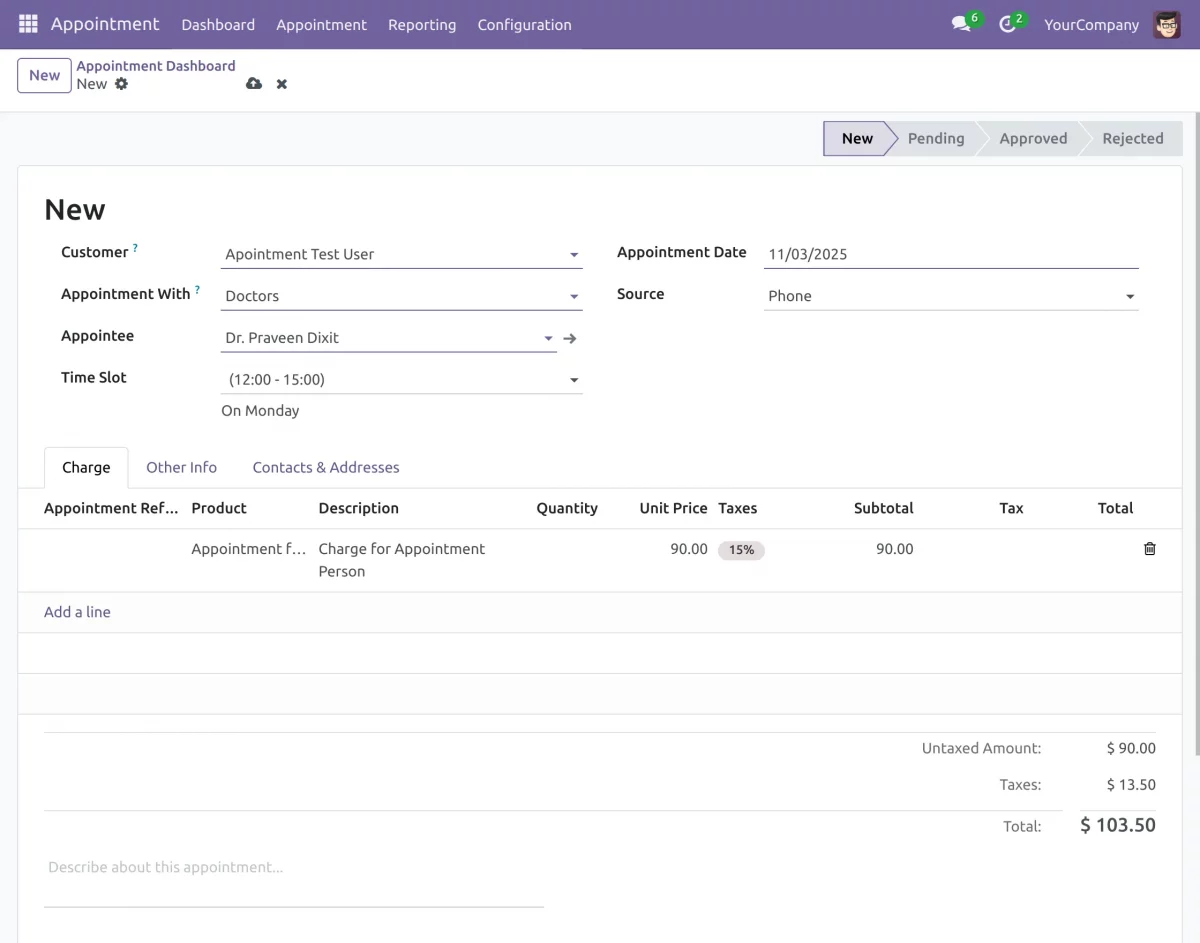Image resolution: width=1200 pixels, height=943 pixels.
Task: Click the Appointment Date input field
Action: (x=900, y=254)
